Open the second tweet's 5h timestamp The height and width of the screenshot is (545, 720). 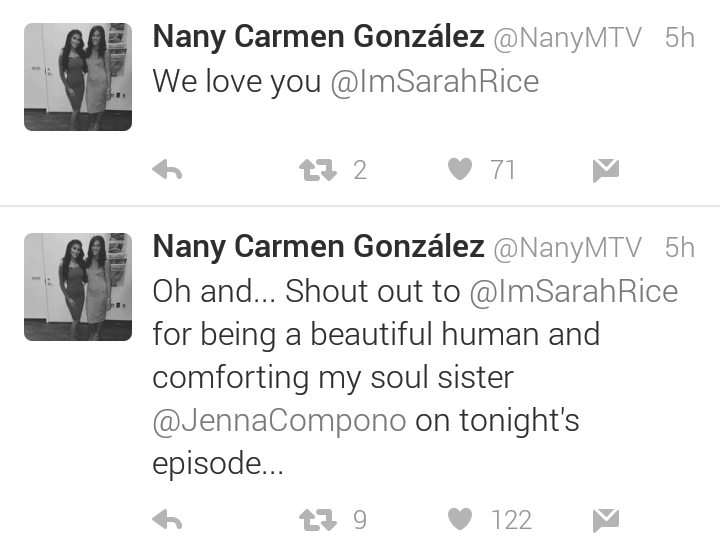tap(680, 248)
